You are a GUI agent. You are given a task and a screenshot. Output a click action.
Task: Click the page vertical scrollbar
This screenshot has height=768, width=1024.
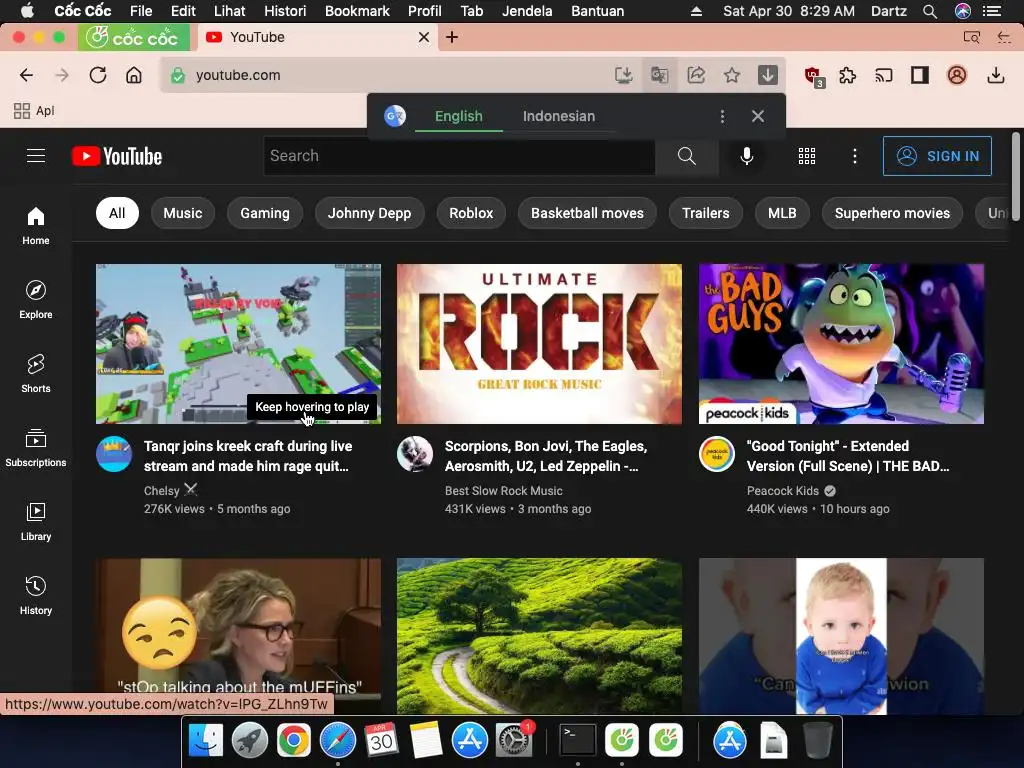point(1016,176)
